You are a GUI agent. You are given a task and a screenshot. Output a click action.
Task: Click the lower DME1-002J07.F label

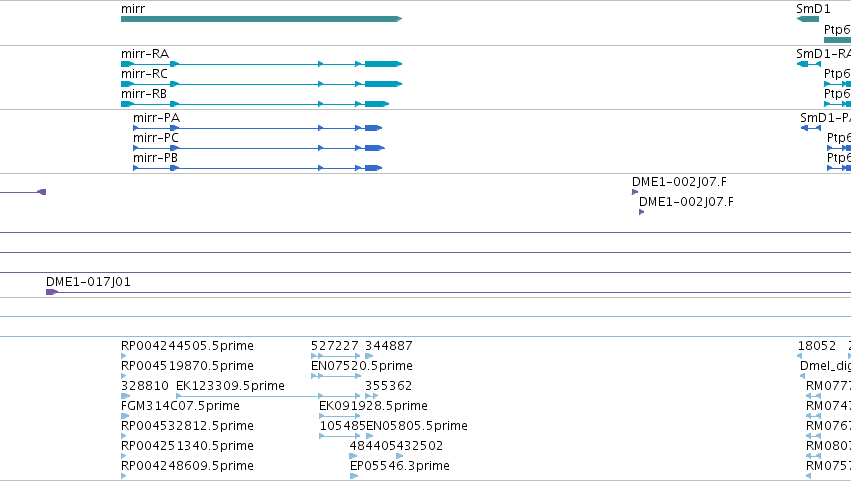click(686, 202)
